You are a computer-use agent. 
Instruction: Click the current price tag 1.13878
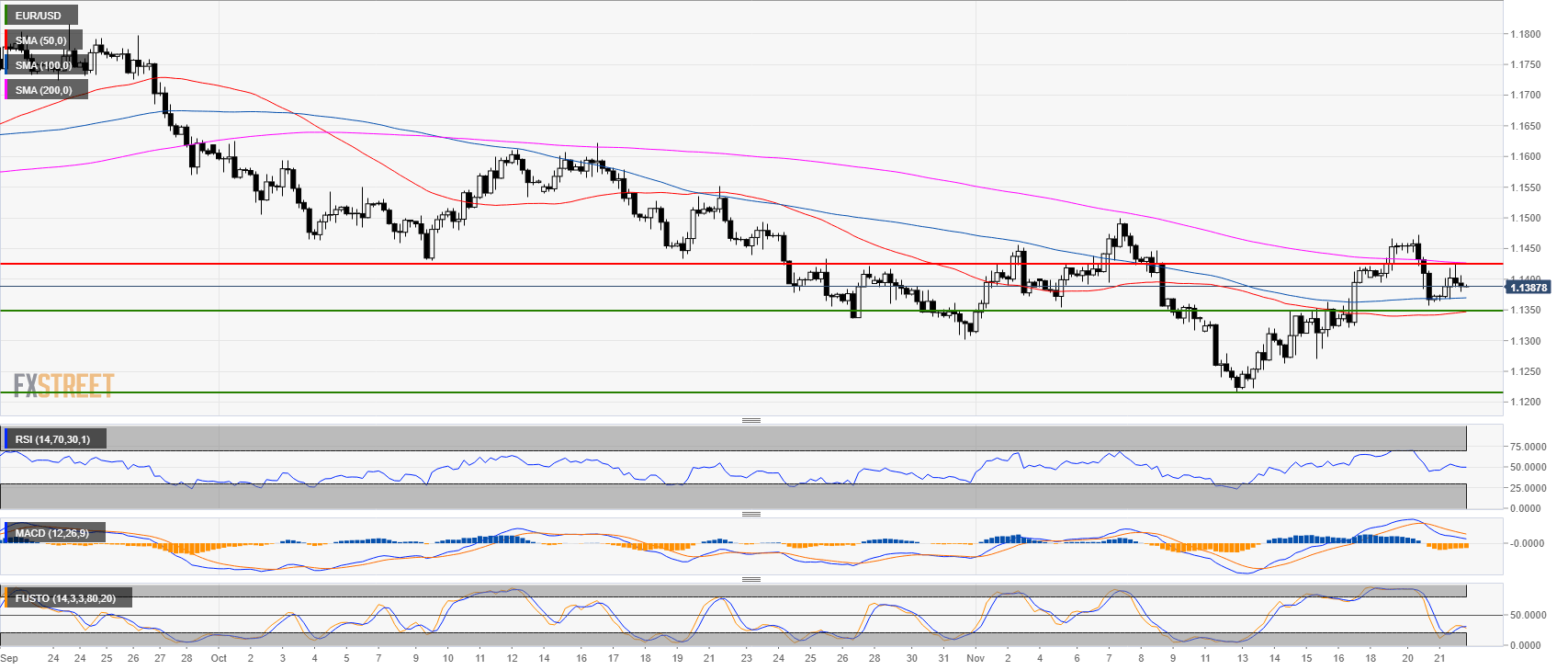1528,288
